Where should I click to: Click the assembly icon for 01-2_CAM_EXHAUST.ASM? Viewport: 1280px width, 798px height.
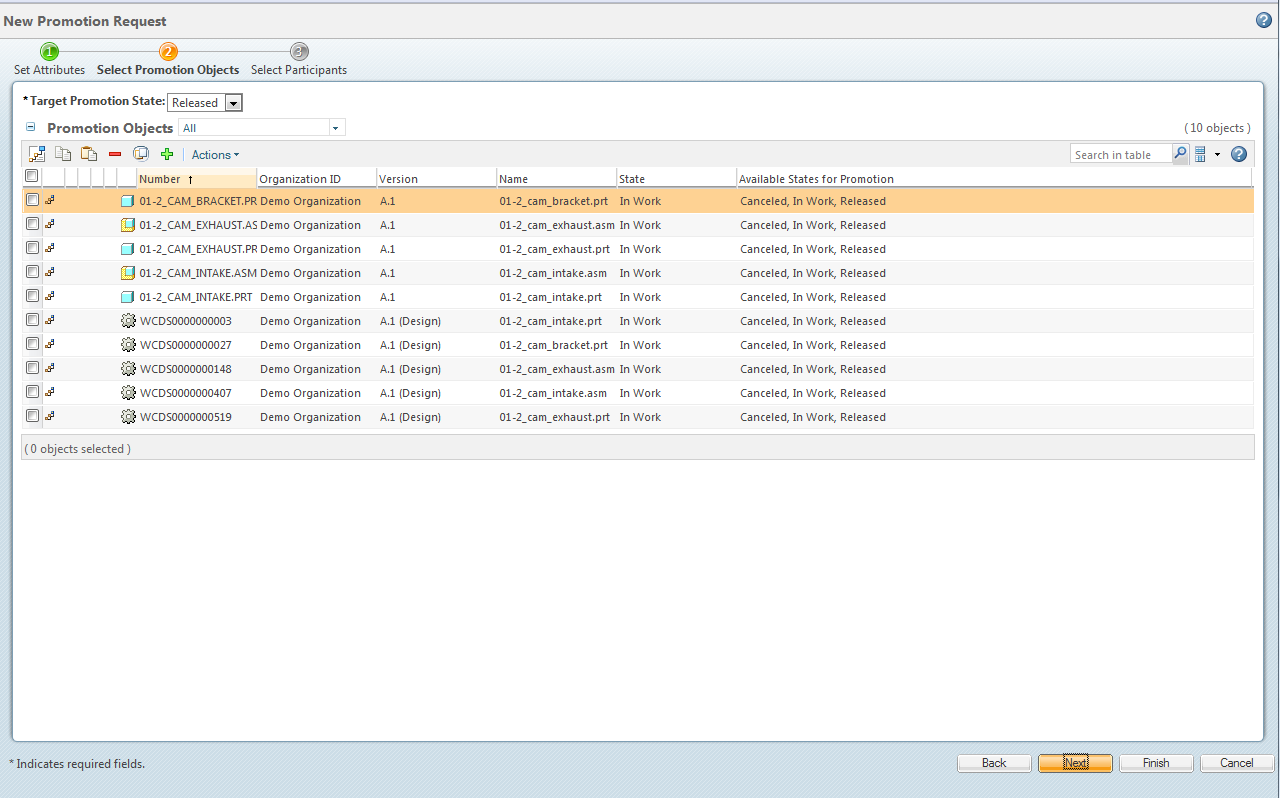(127, 225)
